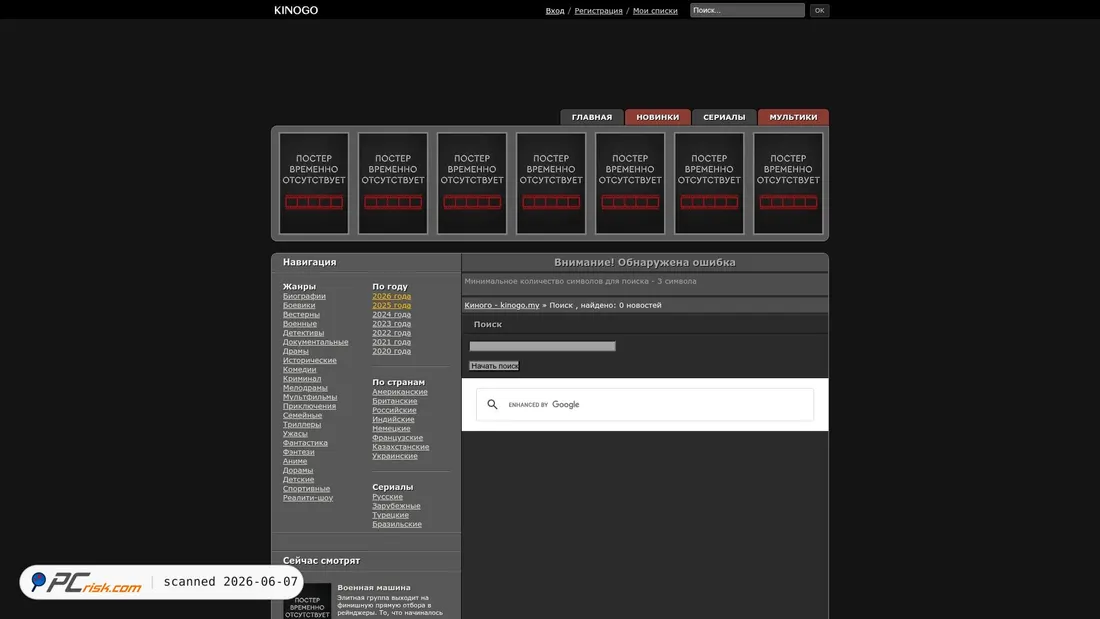
Task: Filter by 2026 года link
Action: [x=391, y=296]
